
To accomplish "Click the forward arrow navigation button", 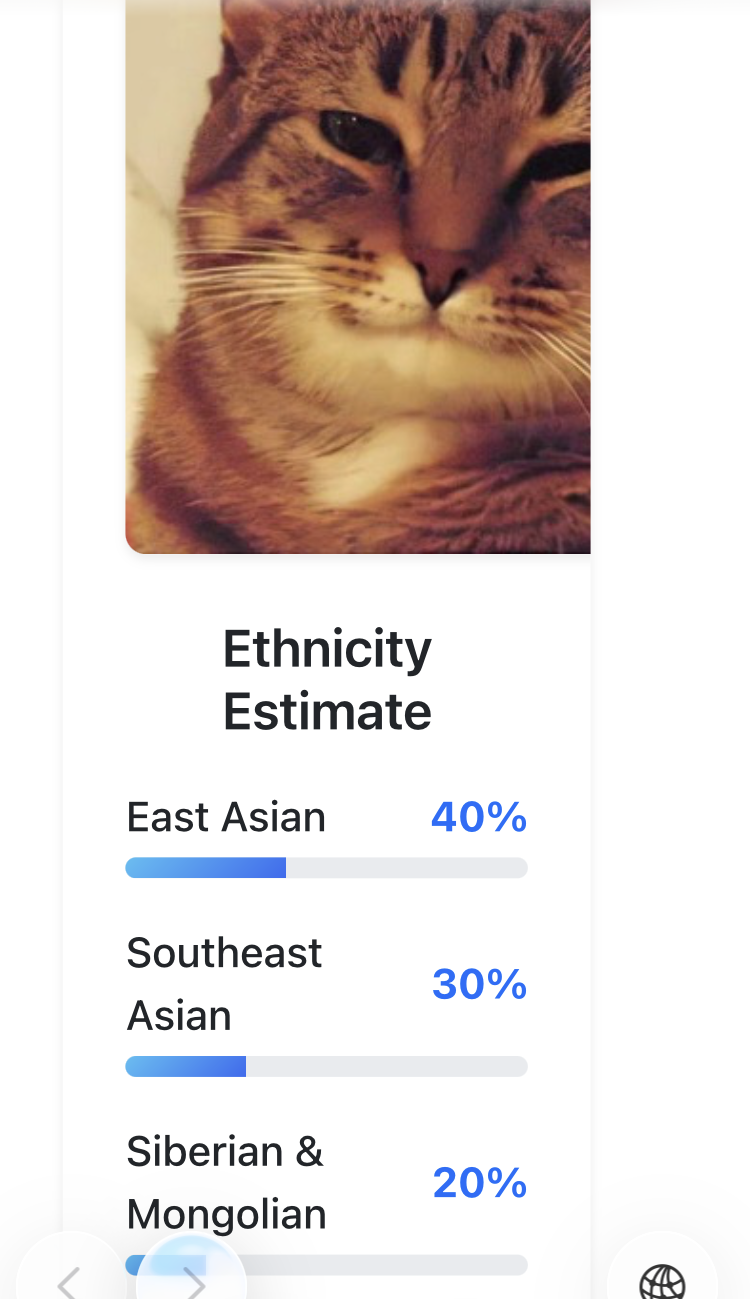I will click(192, 1280).
